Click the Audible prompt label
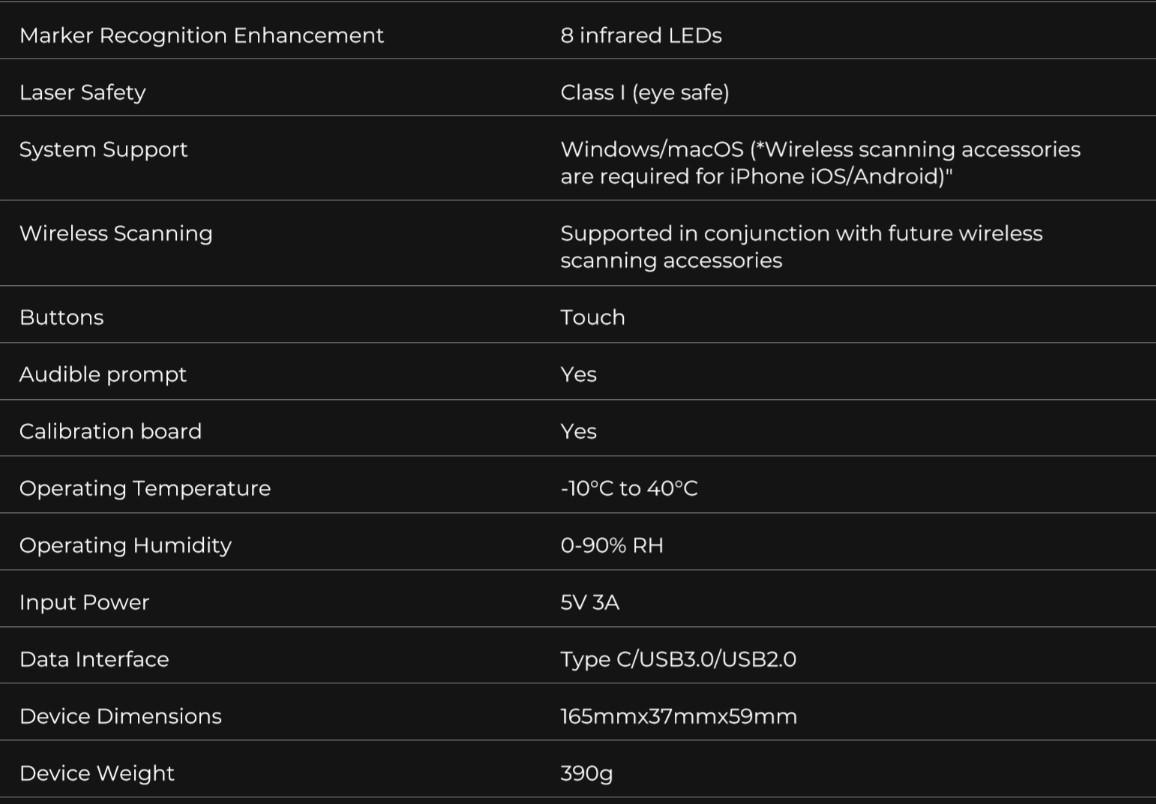The image size is (1156, 804). click(x=103, y=375)
